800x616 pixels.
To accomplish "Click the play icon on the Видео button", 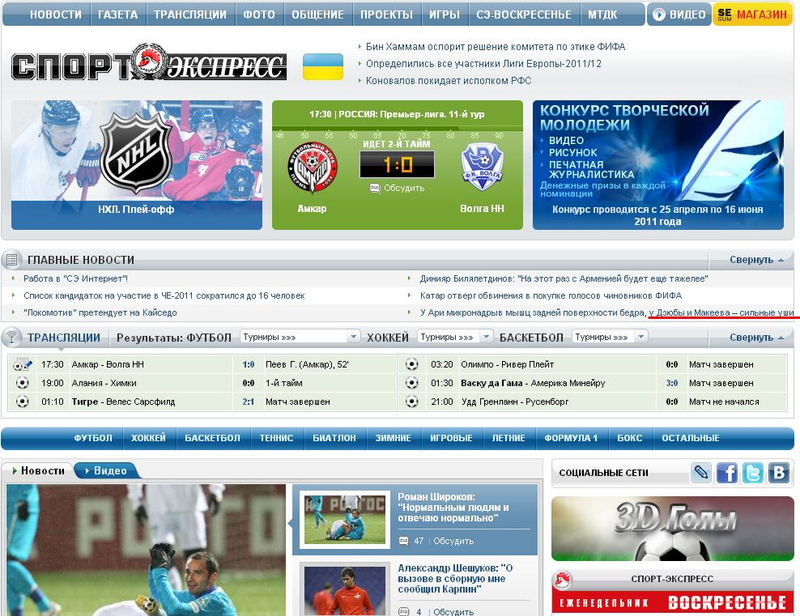I will 659,14.
